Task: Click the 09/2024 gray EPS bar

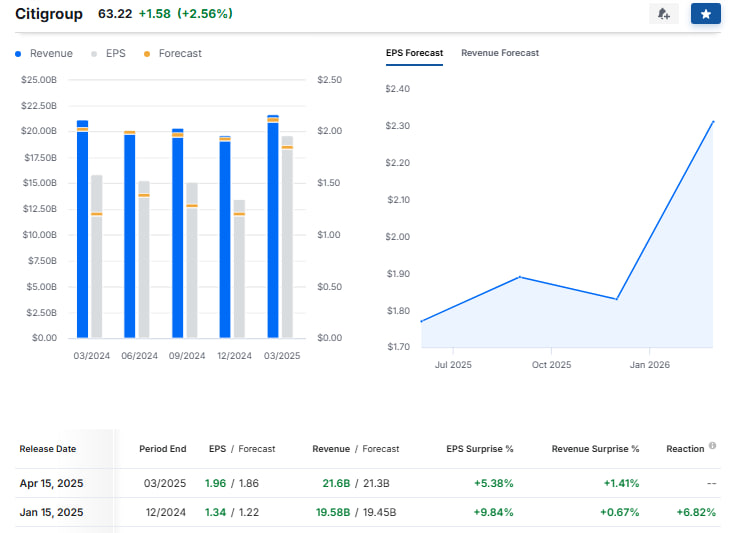Action: pyautogui.click(x=192, y=260)
